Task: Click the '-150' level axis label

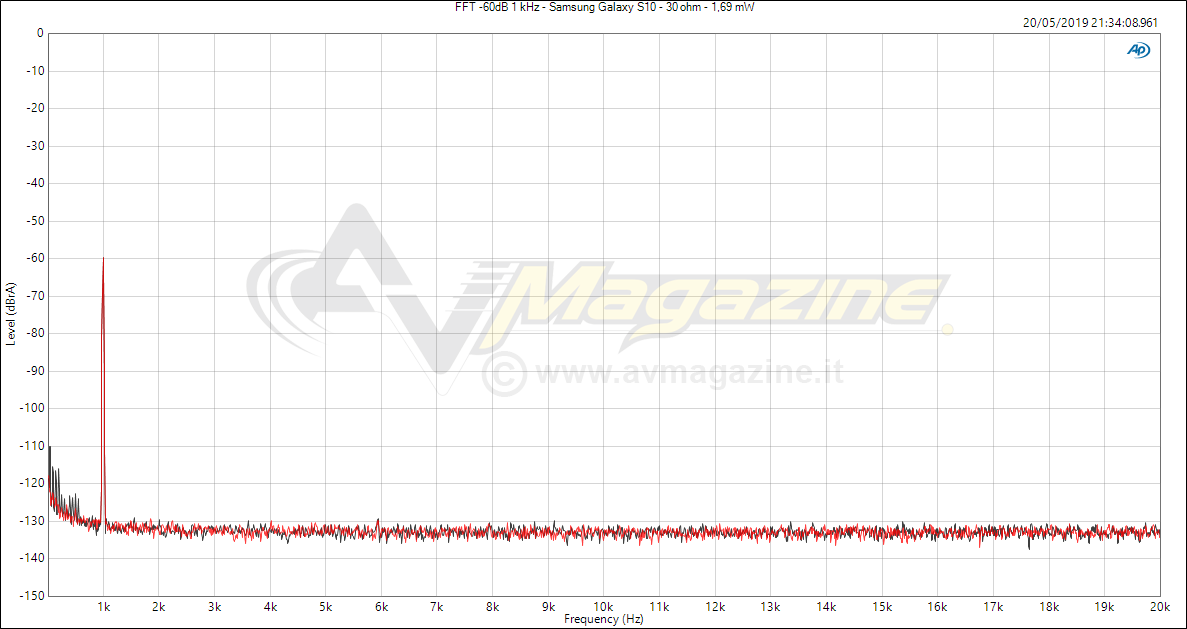Action: (x=32, y=596)
